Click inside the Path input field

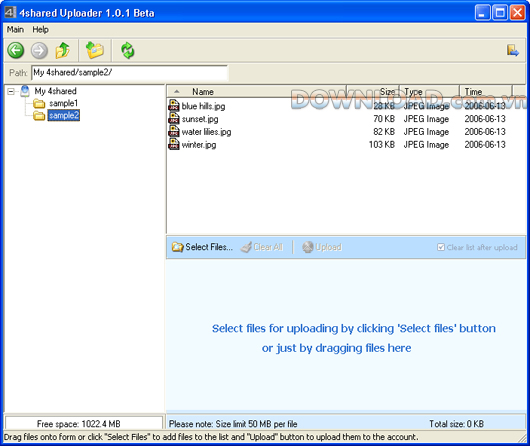(x=129, y=73)
